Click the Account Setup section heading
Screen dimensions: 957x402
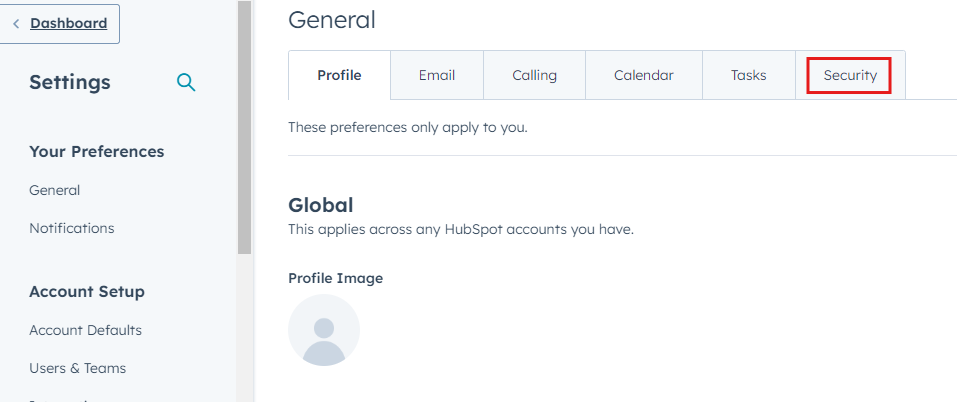point(87,292)
